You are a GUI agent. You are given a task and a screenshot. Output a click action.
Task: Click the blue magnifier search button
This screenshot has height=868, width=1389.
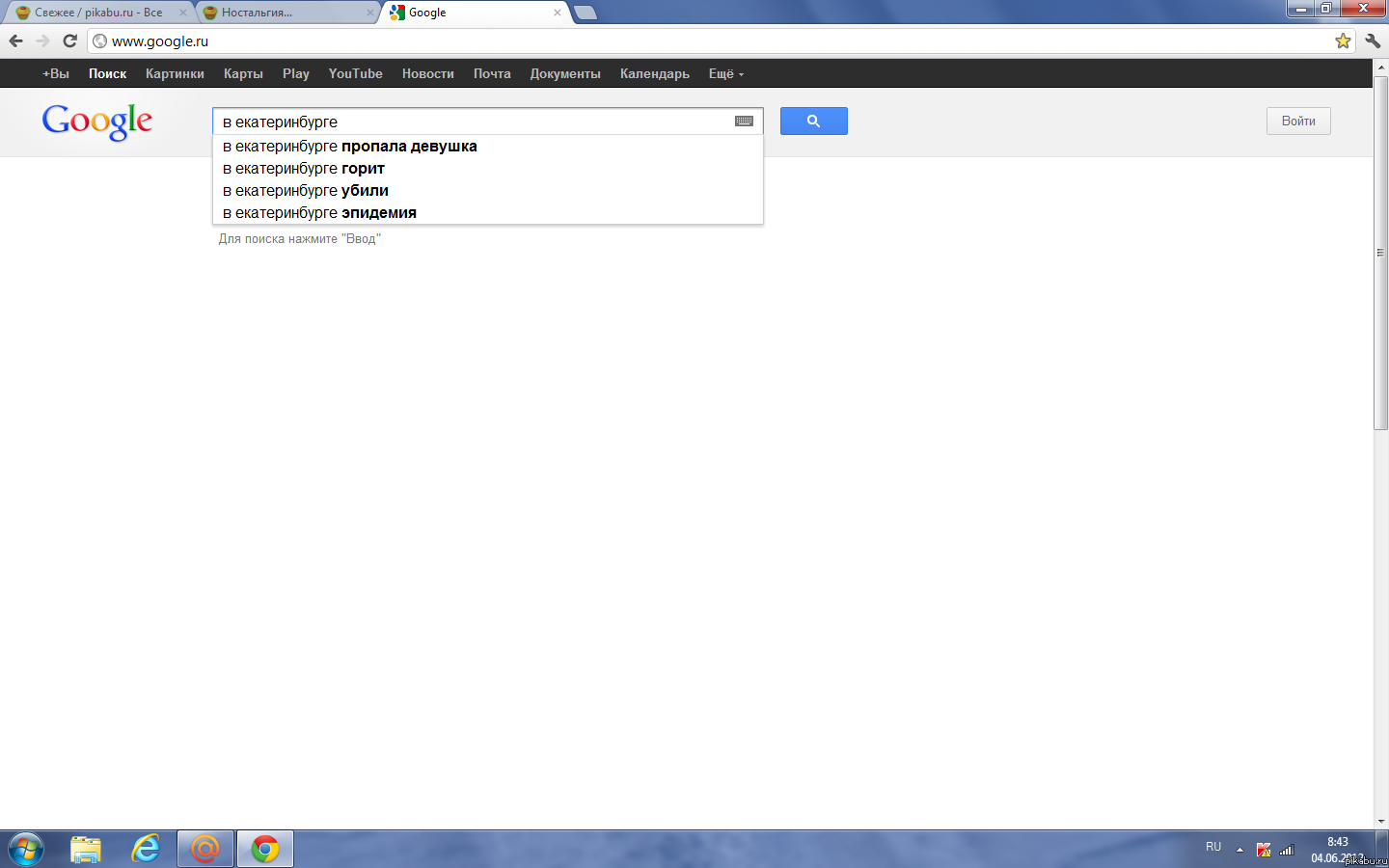point(813,121)
